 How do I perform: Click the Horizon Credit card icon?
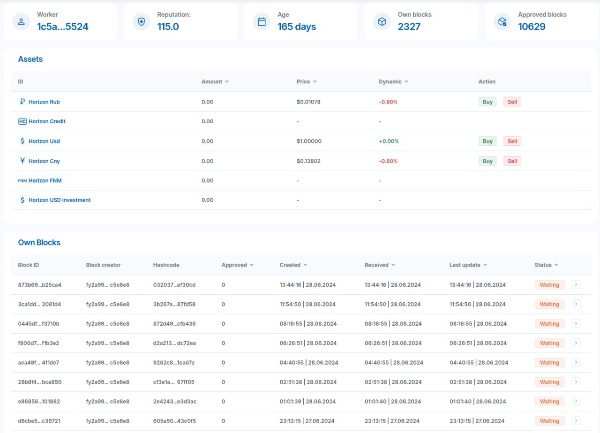tap(23, 121)
